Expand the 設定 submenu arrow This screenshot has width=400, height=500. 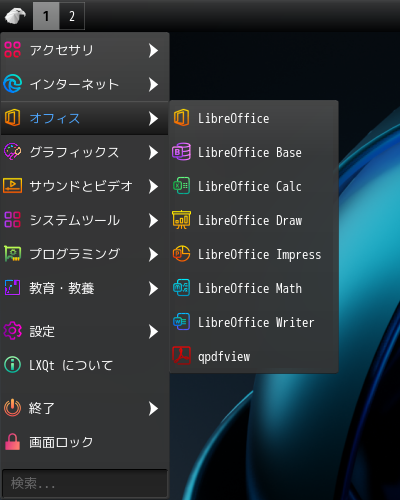point(153,332)
